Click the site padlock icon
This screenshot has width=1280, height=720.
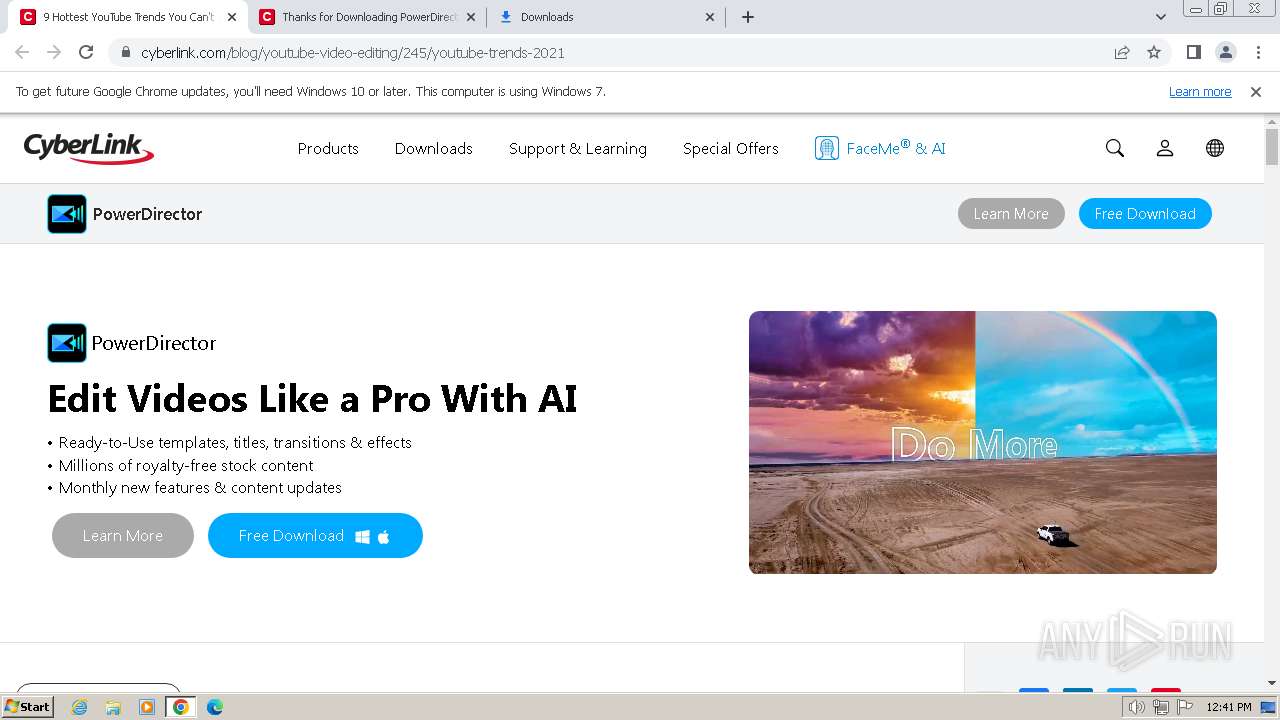[126, 52]
